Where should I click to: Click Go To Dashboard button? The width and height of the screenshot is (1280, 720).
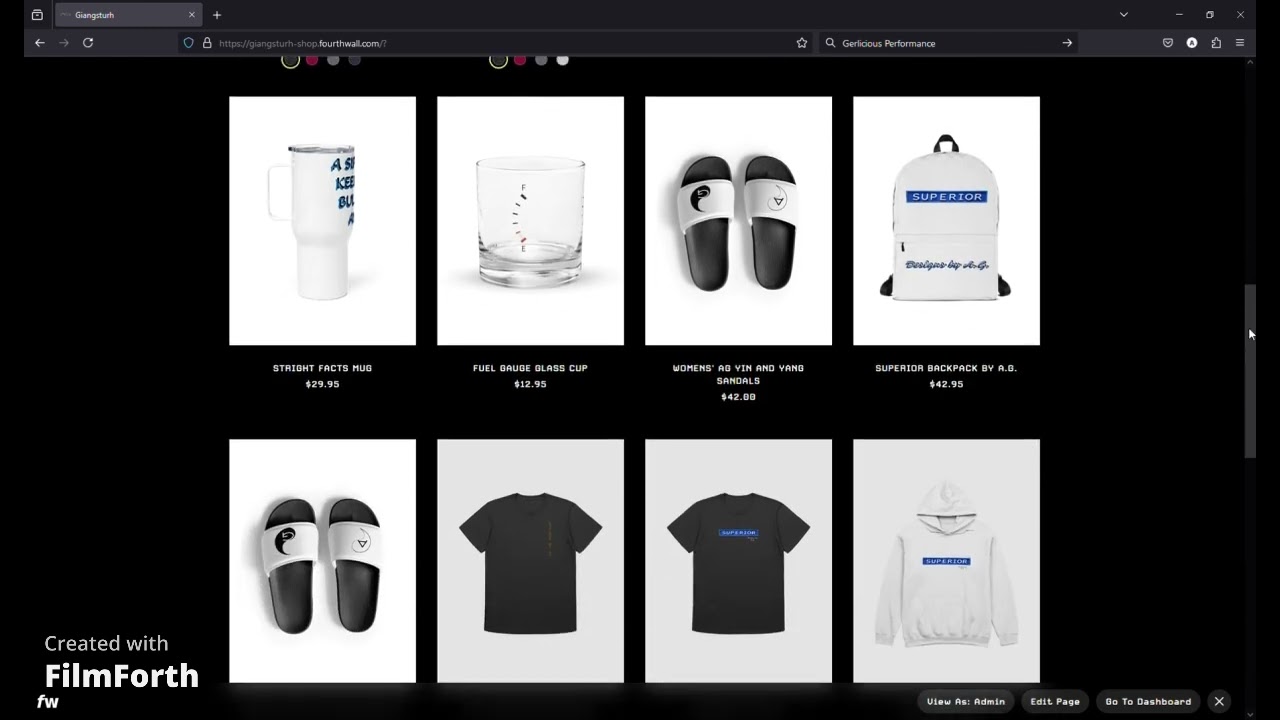pyautogui.click(x=1148, y=701)
